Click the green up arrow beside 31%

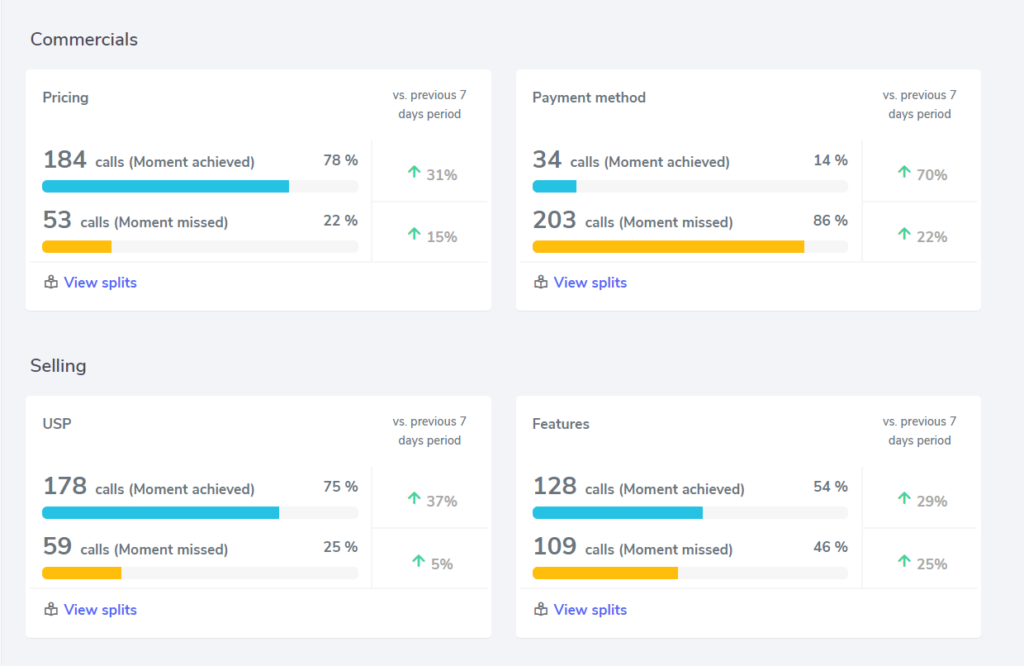pos(414,172)
